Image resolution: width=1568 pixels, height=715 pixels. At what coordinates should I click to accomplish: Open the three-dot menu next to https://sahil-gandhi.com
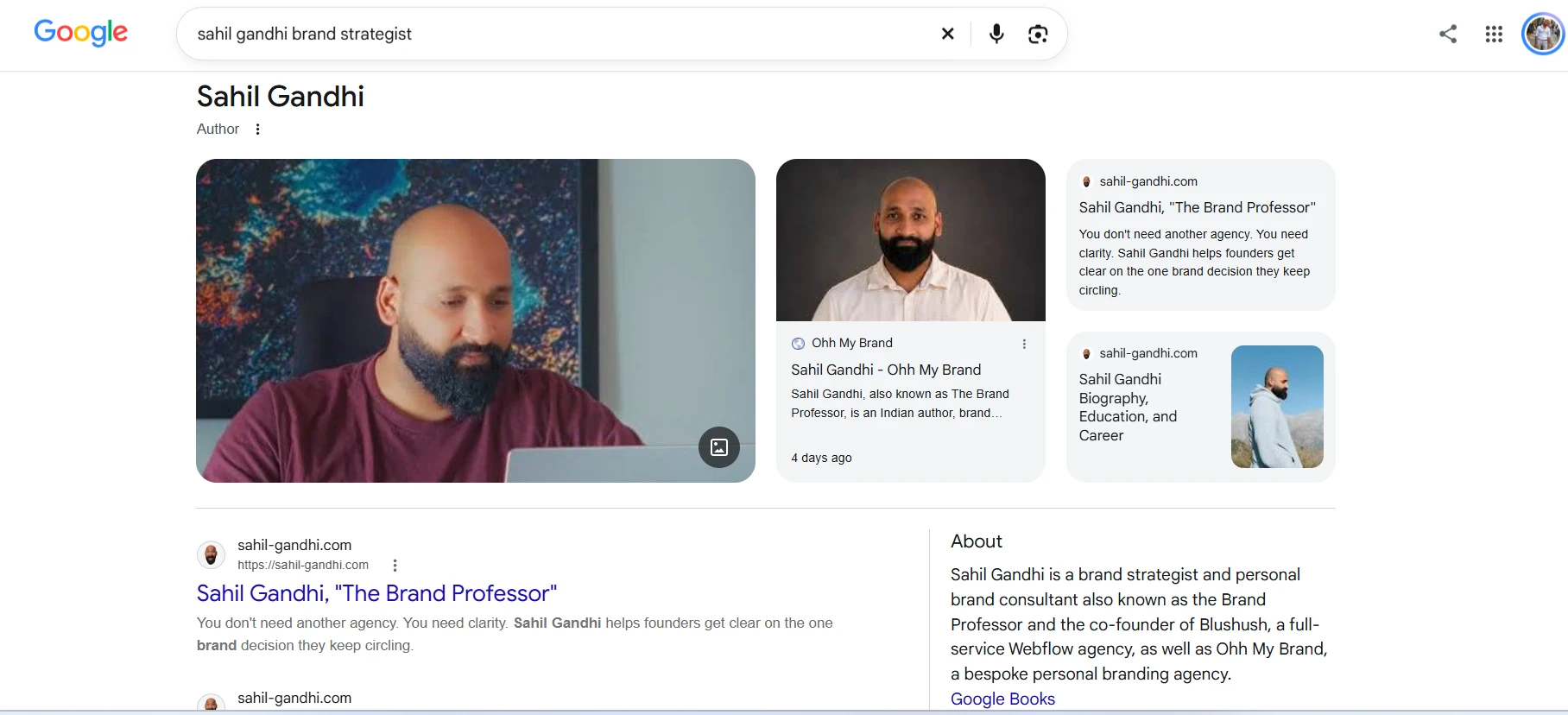[x=395, y=566]
